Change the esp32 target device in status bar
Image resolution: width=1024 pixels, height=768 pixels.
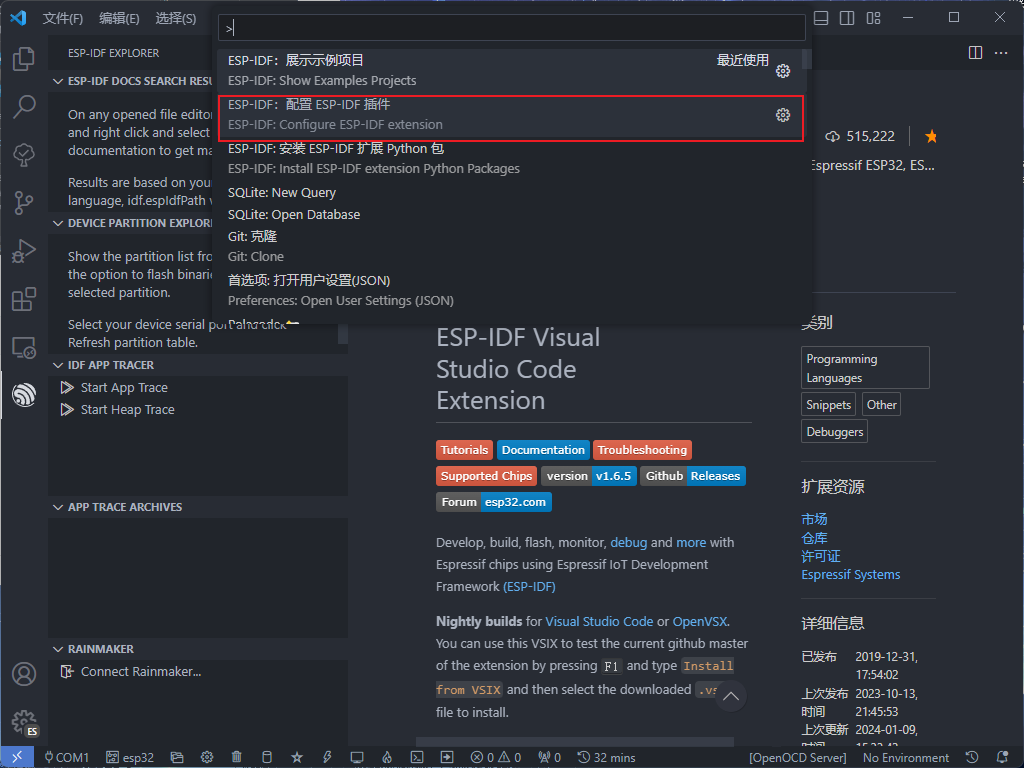[130, 758]
